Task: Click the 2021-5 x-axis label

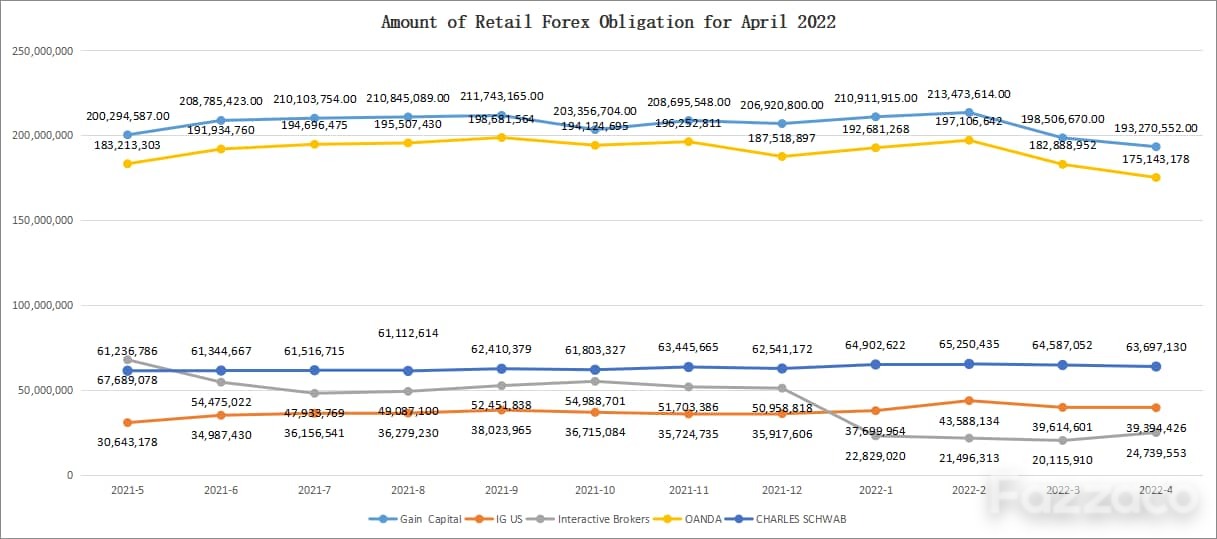Action: coord(127,491)
